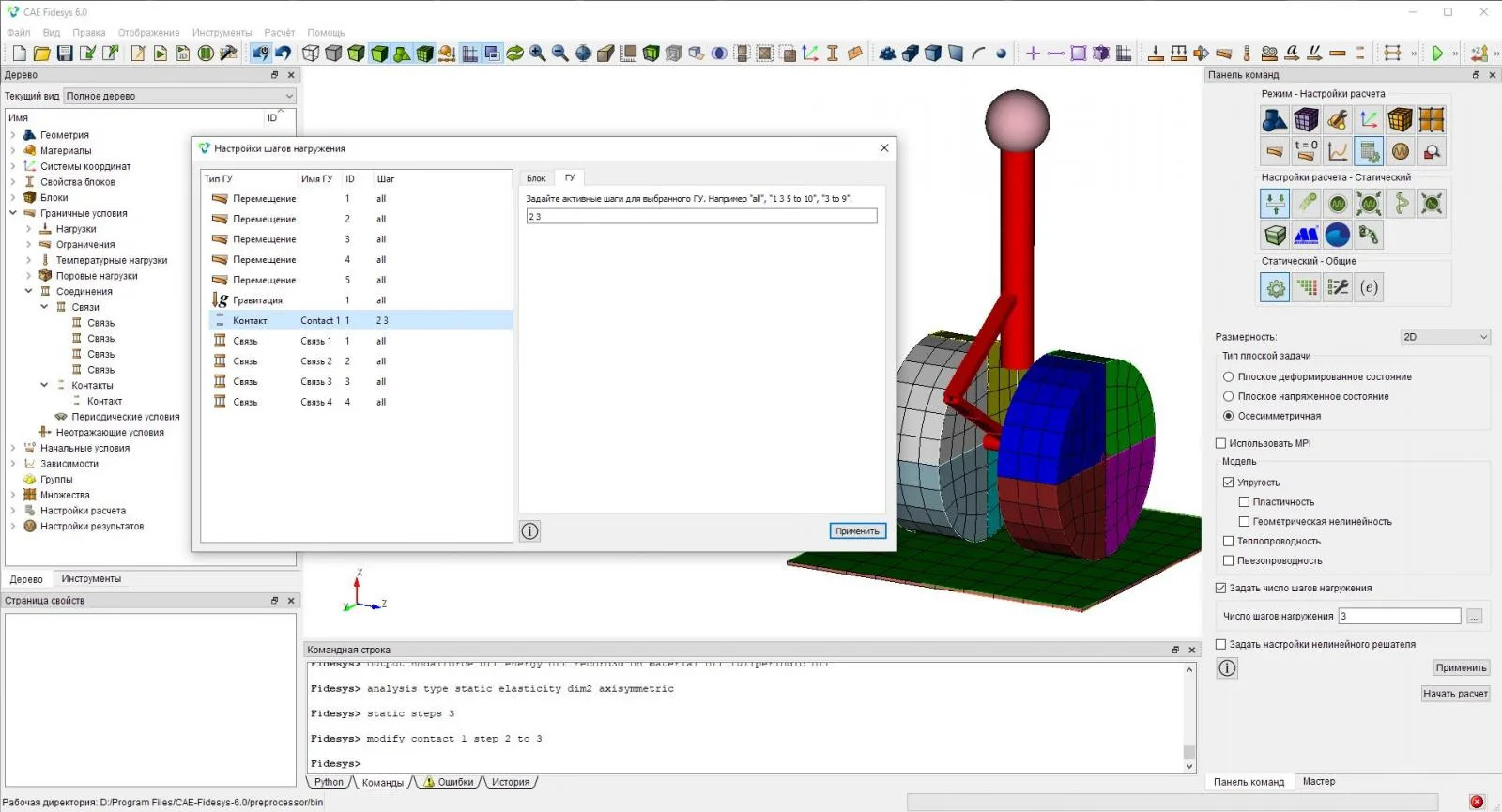Screen dimensions: 1502x812
Task: Click Применить in the loading steps dialog
Action: [x=857, y=531]
